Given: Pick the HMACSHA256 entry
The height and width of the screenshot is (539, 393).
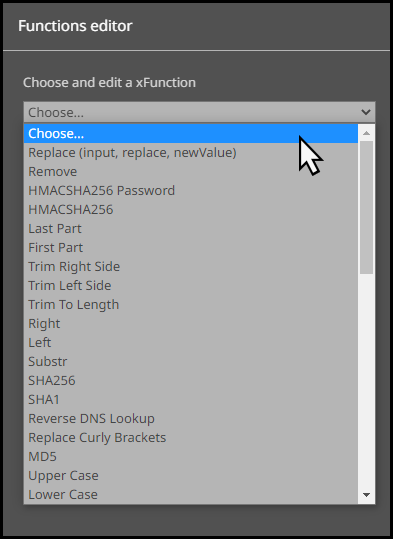Looking at the screenshot, I should pos(191,210).
